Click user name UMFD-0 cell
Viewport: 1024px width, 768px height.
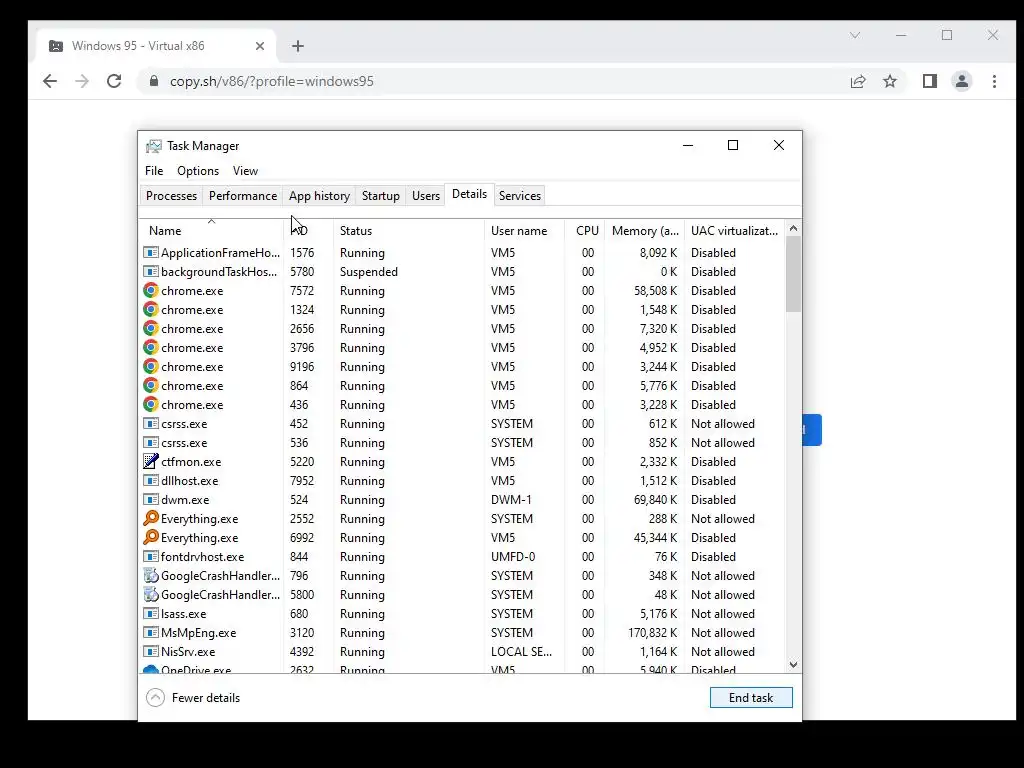click(513, 556)
